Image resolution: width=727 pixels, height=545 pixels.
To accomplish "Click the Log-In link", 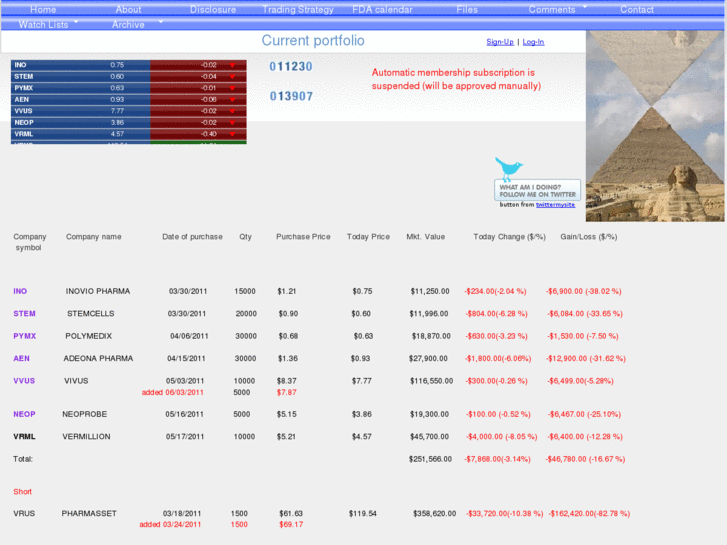I will [533, 42].
